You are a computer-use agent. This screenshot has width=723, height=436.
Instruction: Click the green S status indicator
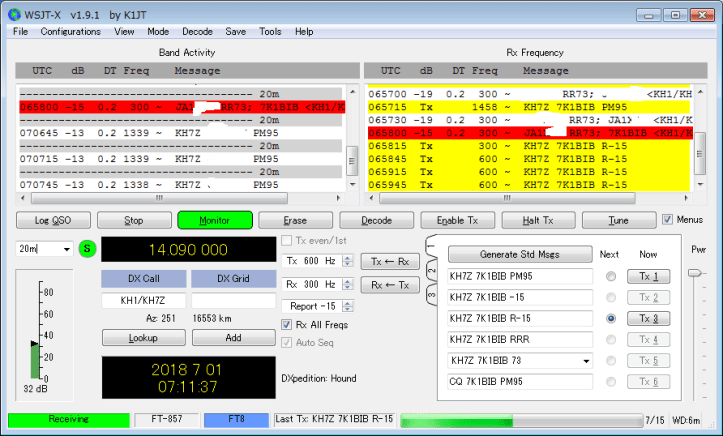coord(87,249)
